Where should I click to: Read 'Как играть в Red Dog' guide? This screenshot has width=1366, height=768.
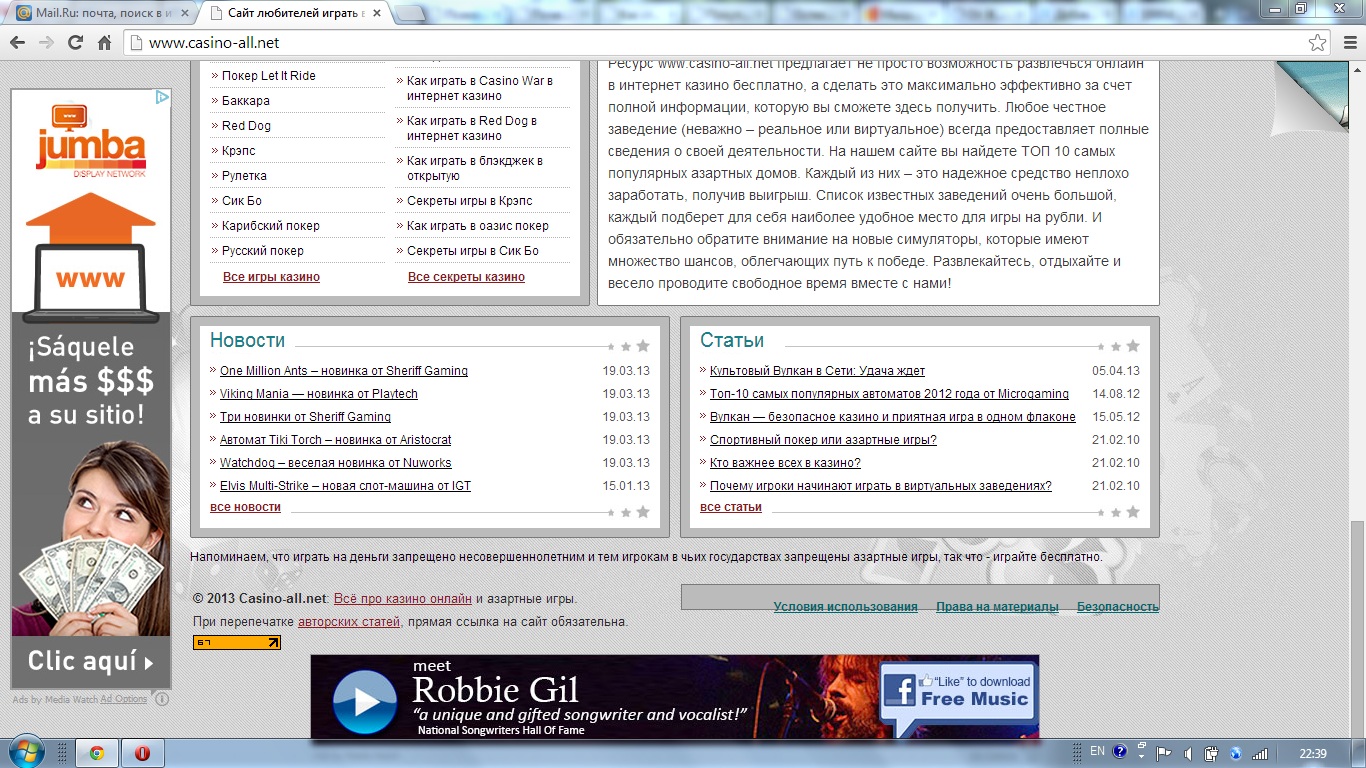pos(472,128)
